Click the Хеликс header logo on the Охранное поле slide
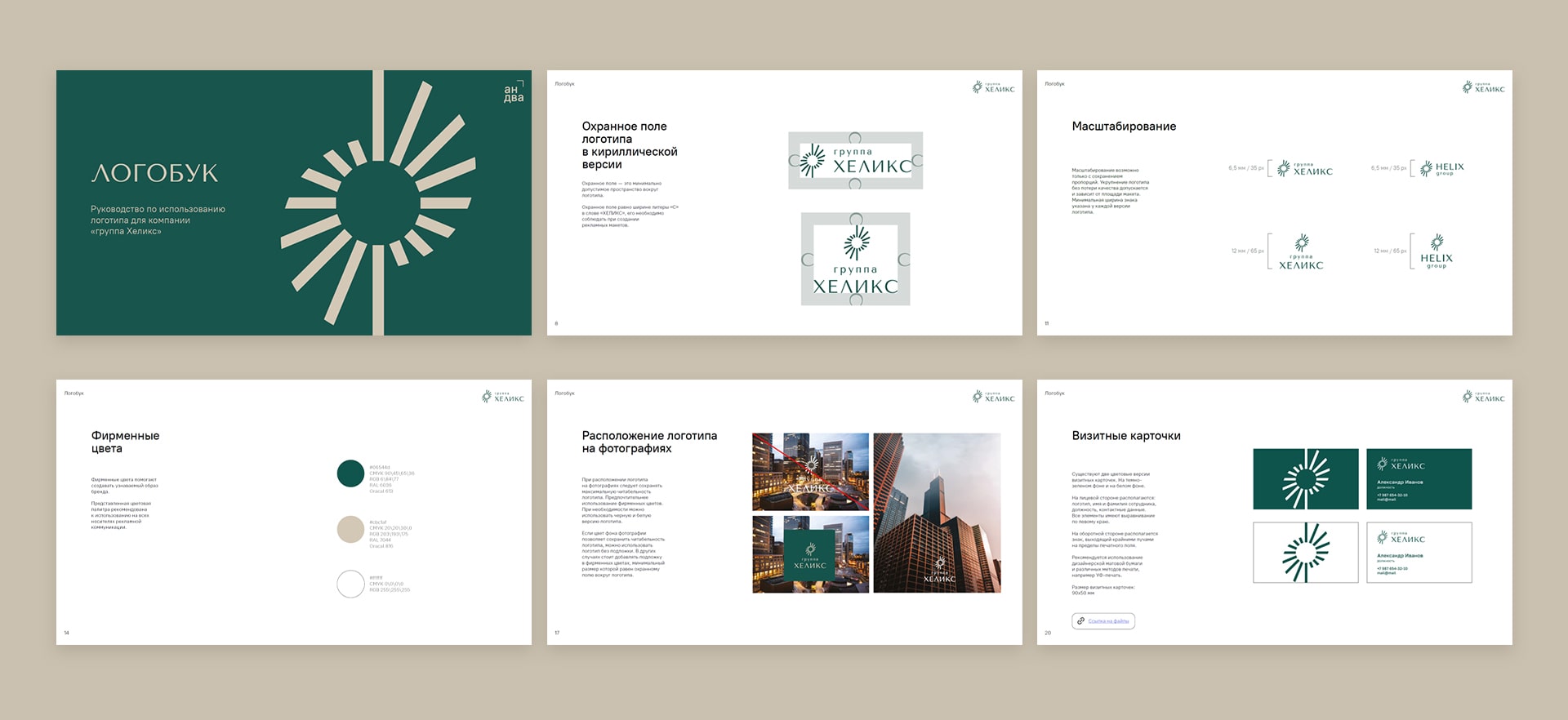This screenshot has height=720, width=1568. (993, 87)
